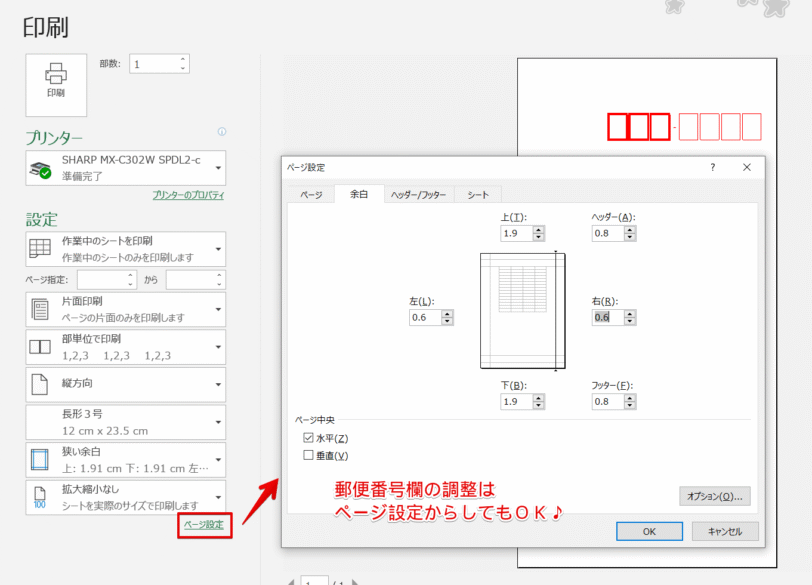
Task: Switch to the シート tab
Action: [477, 195]
